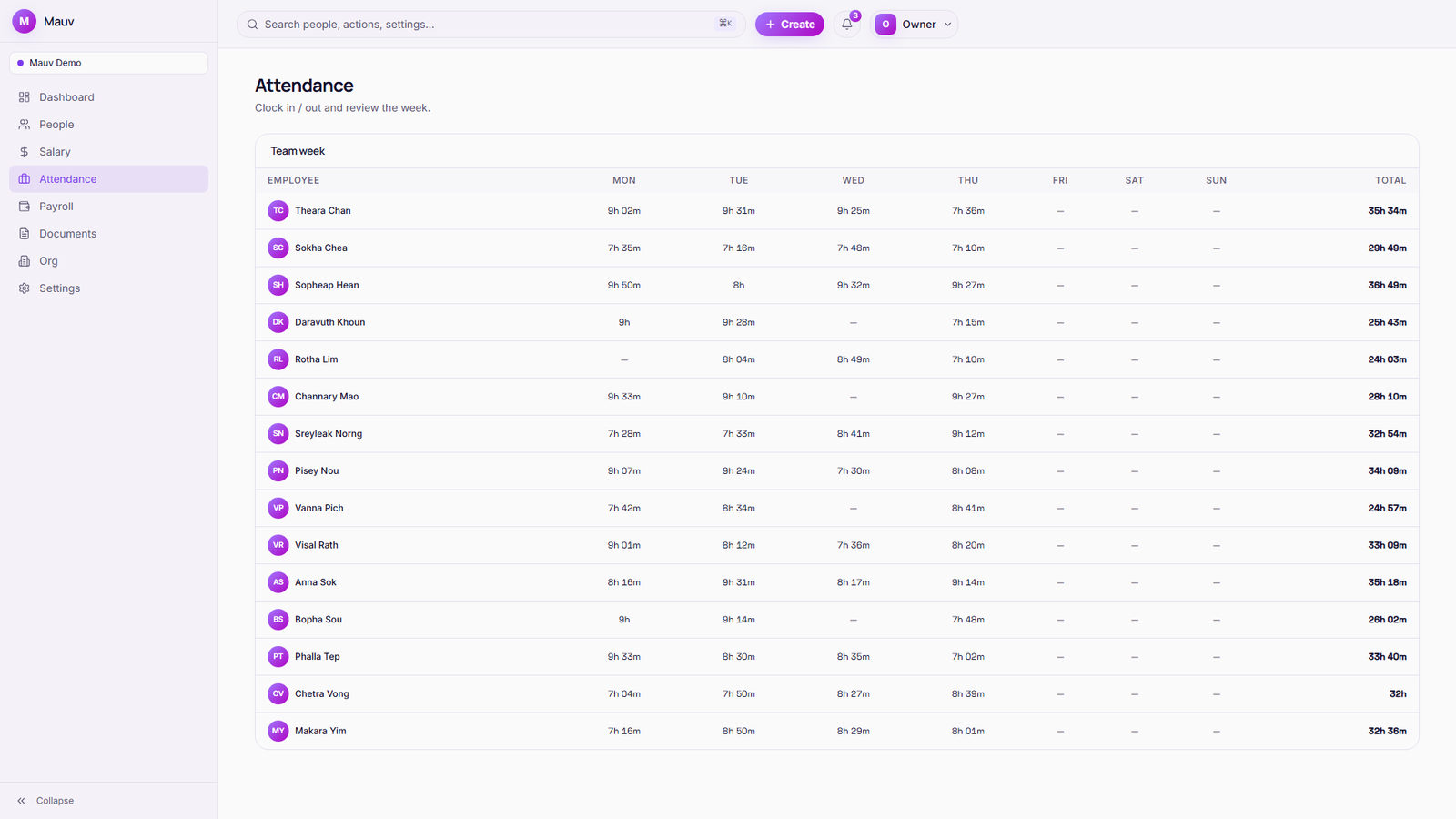
Task: Click the MON column header
Action: pyautogui.click(x=624, y=180)
